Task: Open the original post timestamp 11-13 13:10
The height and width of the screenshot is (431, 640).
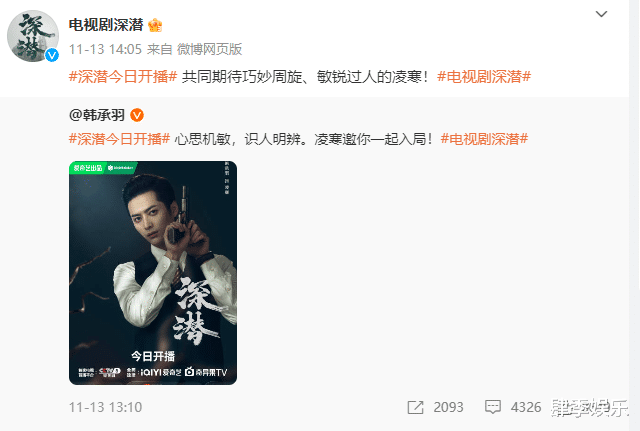Action: coord(105,407)
